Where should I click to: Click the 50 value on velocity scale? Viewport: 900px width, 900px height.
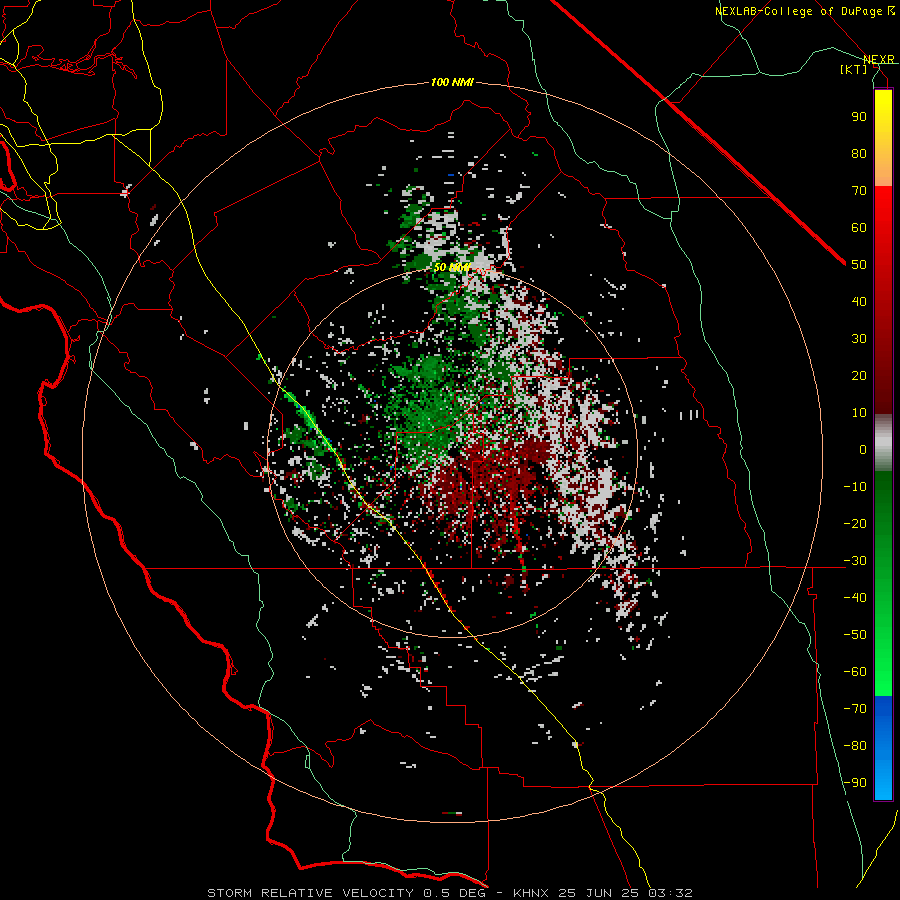coord(859,265)
